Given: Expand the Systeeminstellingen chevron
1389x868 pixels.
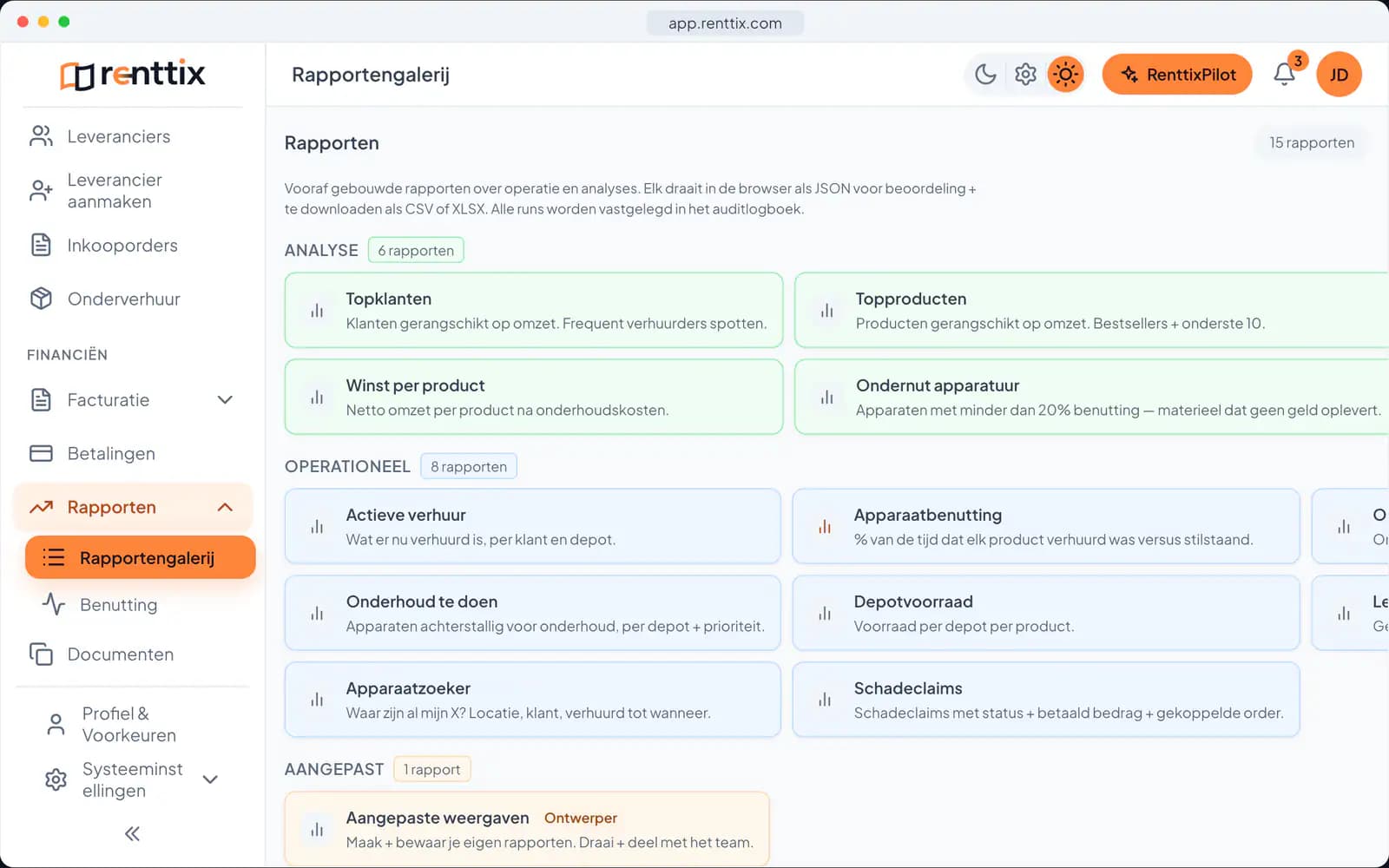Looking at the screenshot, I should pyautogui.click(x=210, y=779).
